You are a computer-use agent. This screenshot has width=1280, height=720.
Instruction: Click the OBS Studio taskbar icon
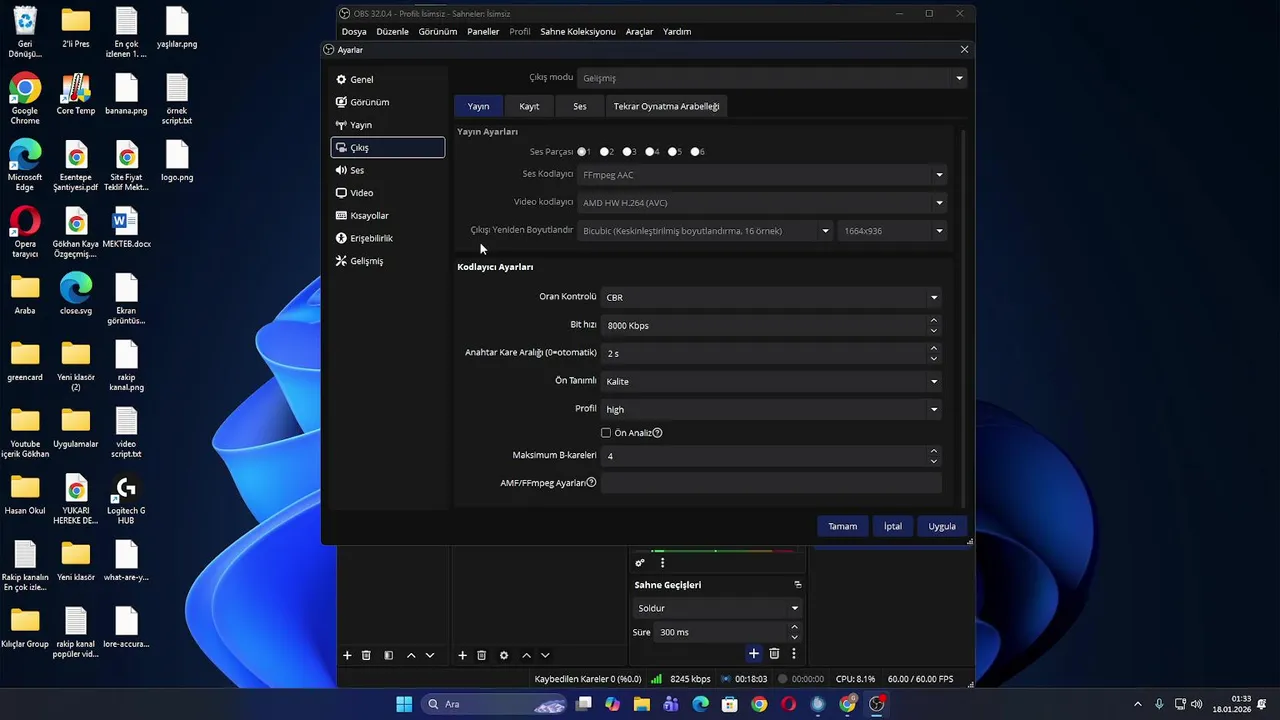(877, 704)
